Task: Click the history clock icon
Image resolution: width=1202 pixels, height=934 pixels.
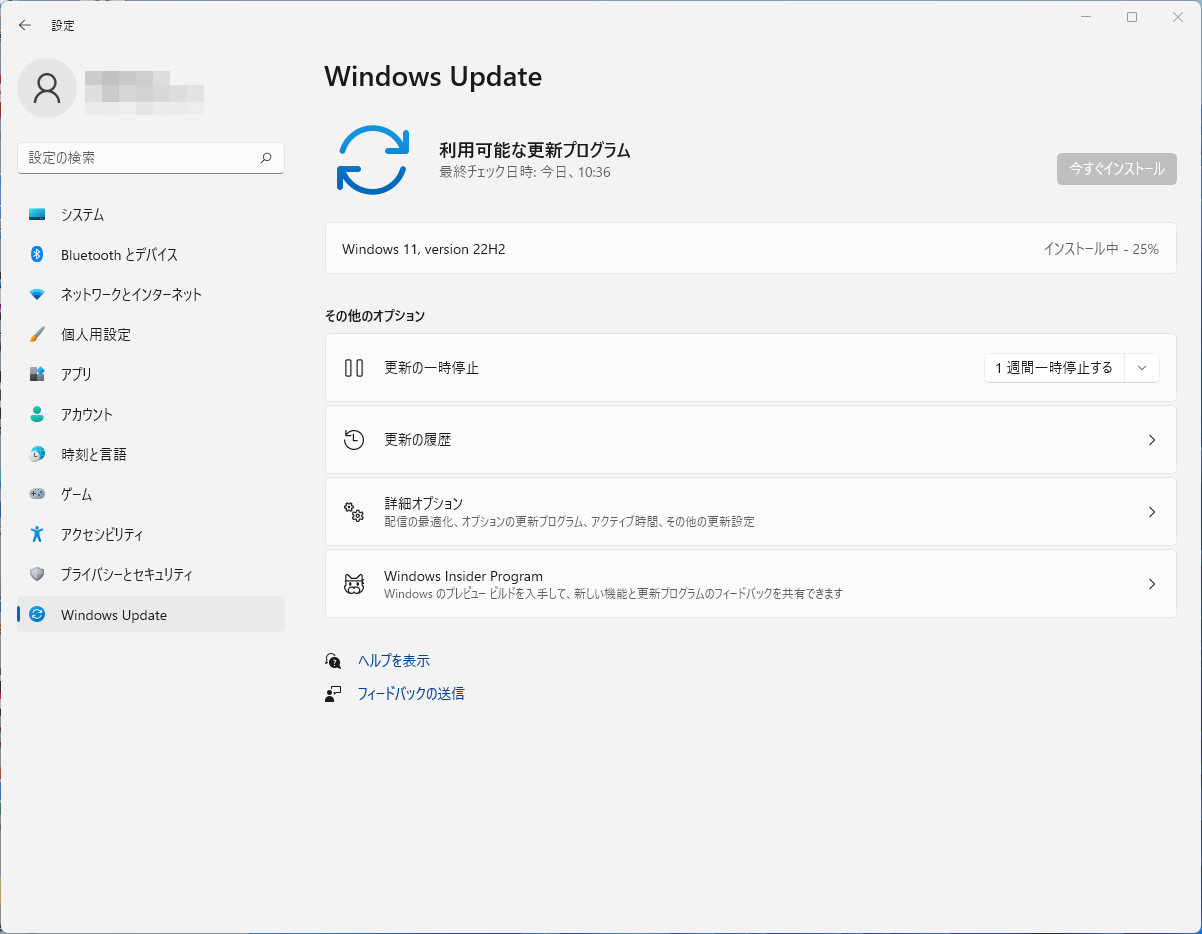Action: tap(354, 440)
